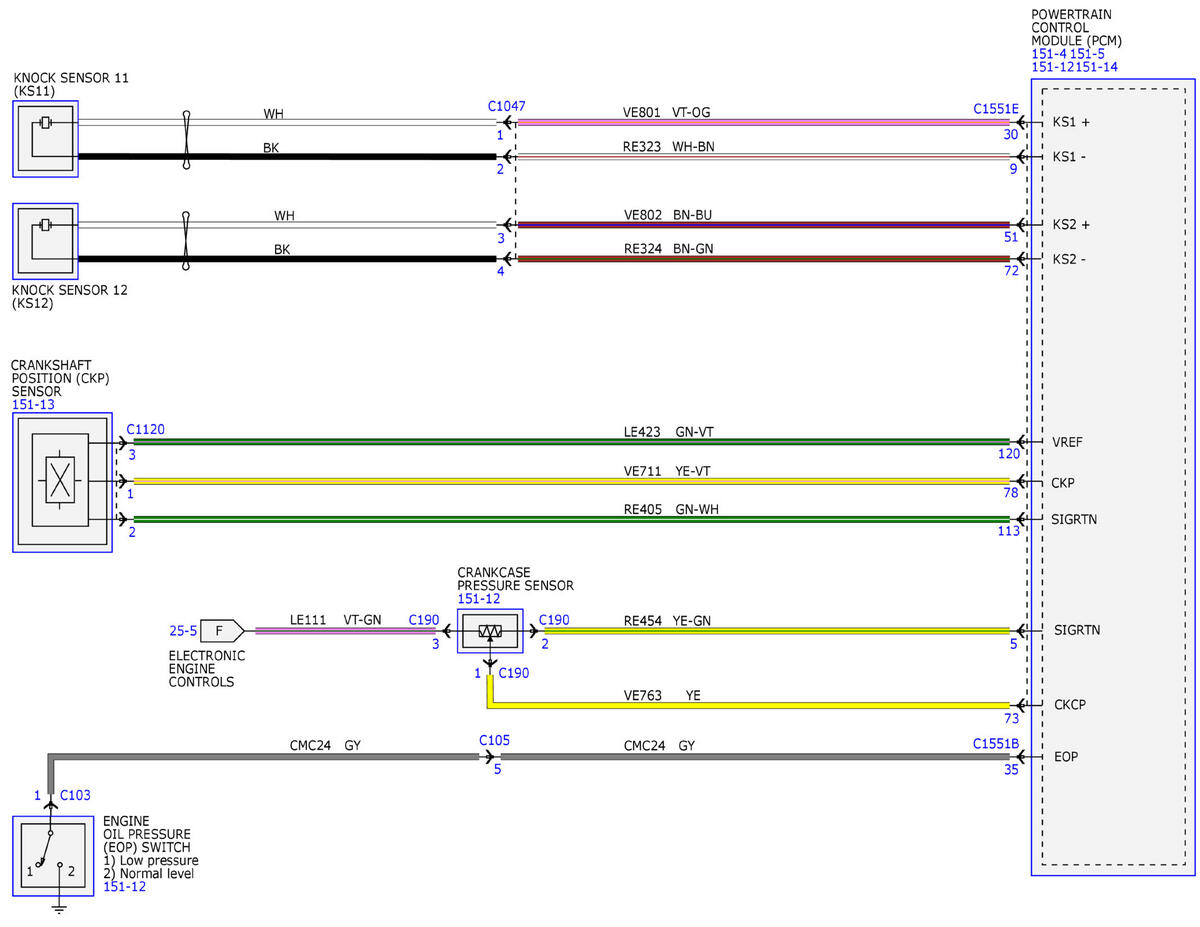Select wire label RE454 YE-GN
1200x927 pixels.
[x=667, y=621]
